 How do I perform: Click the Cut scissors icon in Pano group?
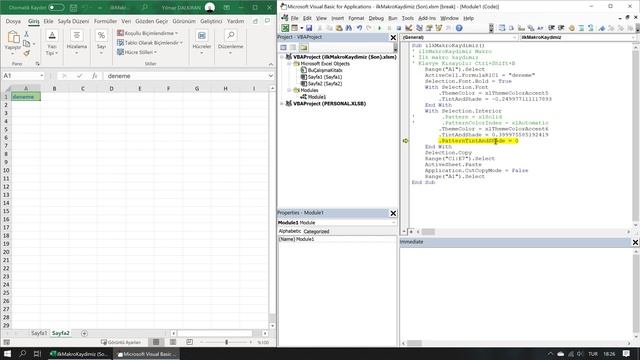27,34
